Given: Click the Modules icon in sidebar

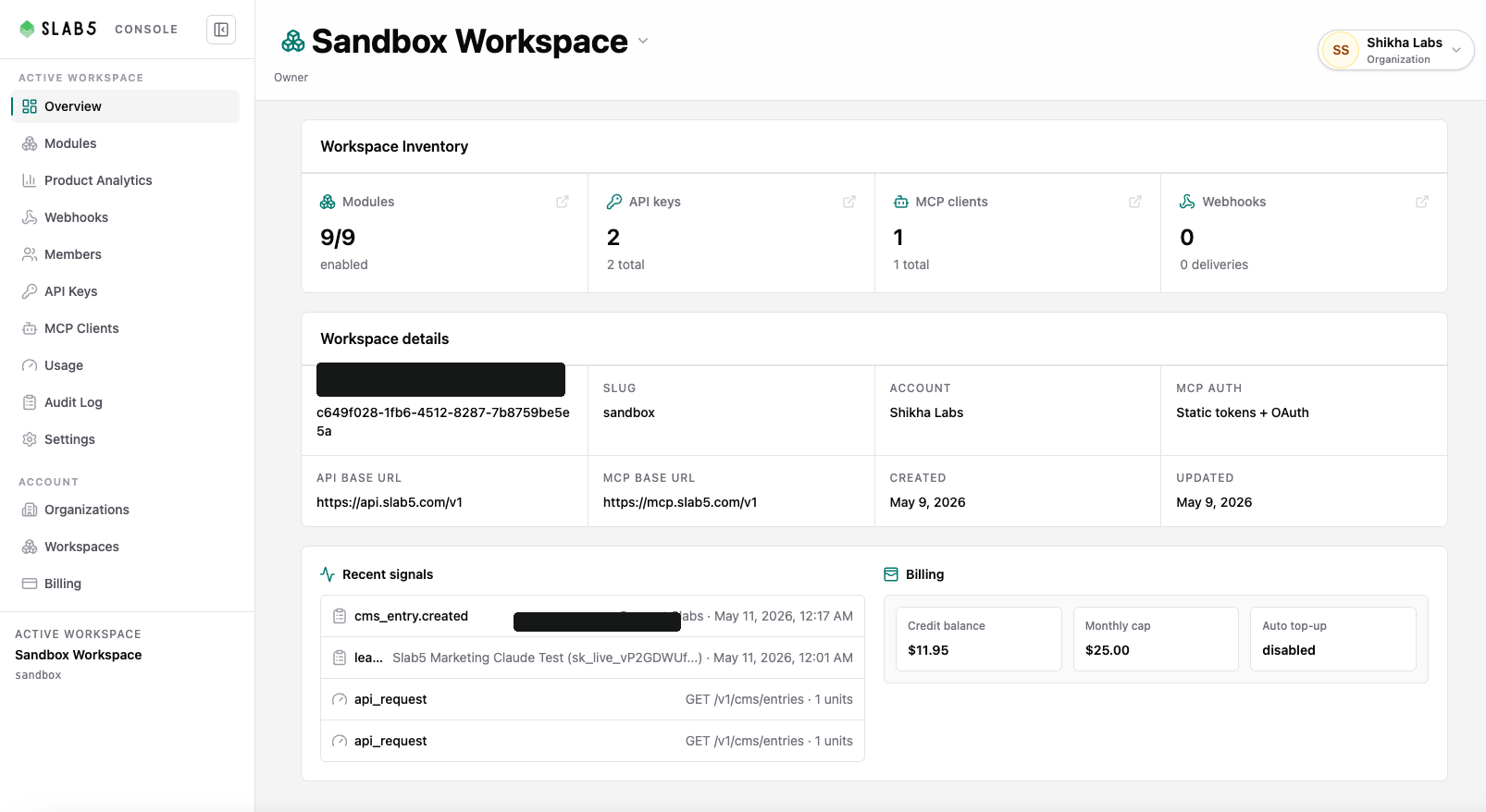Looking at the screenshot, I should (x=30, y=143).
